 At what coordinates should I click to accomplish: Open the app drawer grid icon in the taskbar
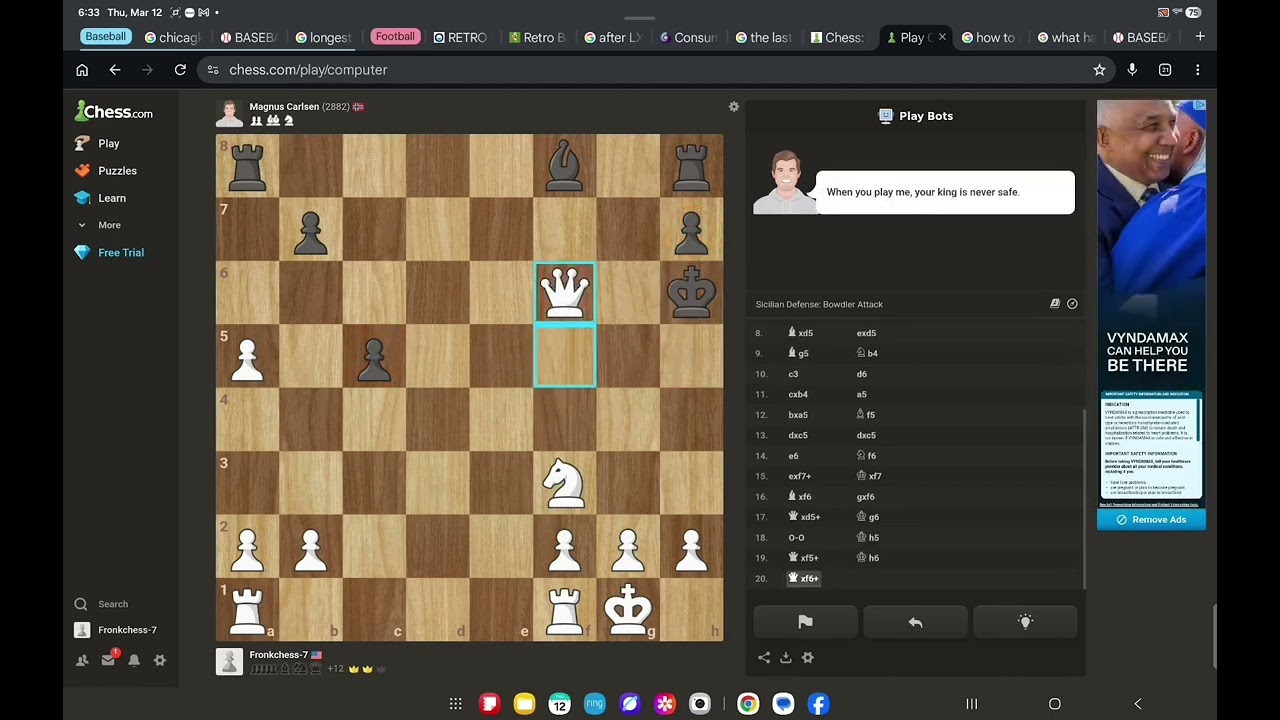tap(455, 704)
